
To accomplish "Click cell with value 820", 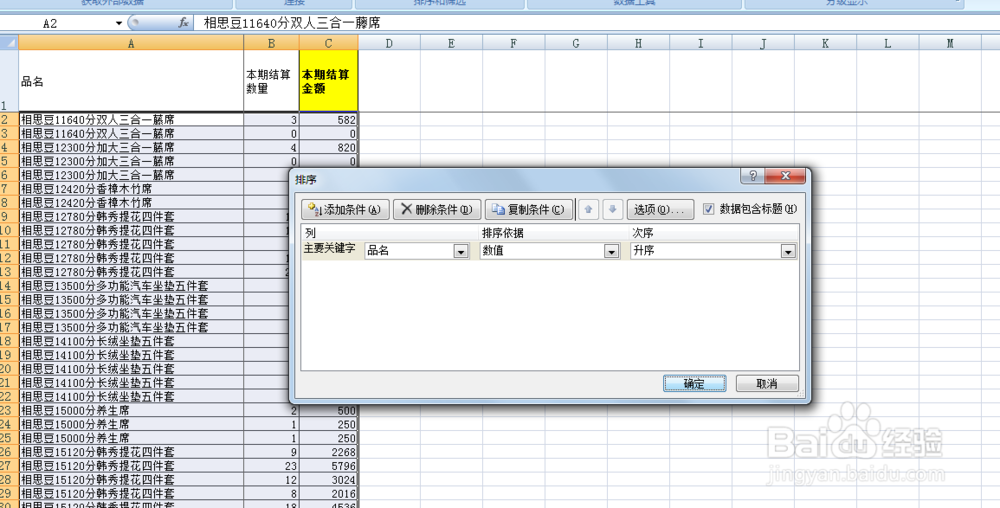I will click(328, 147).
